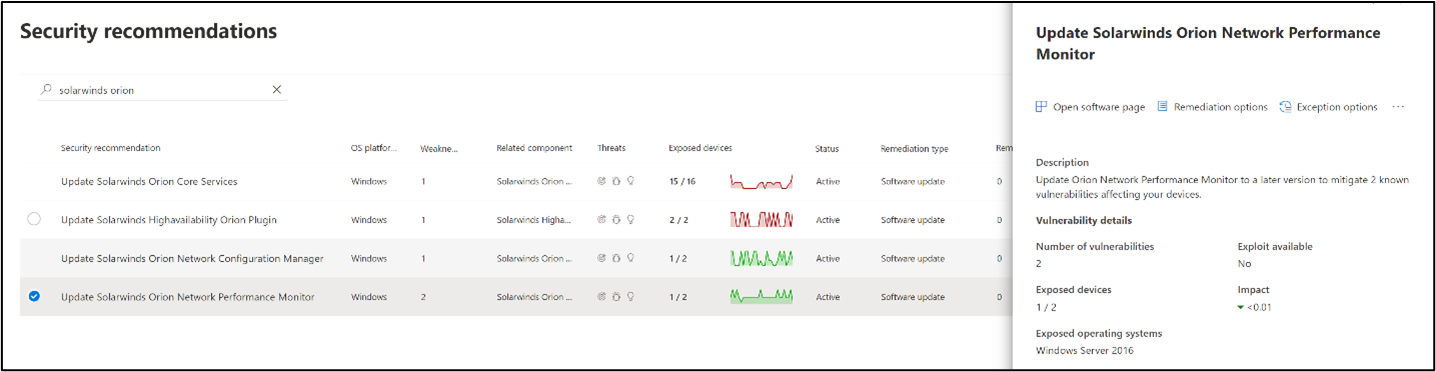Clear the 'solarwinds orion' search text
Image resolution: width=1436 pixels, height=372 pixels.
(277, 90)
